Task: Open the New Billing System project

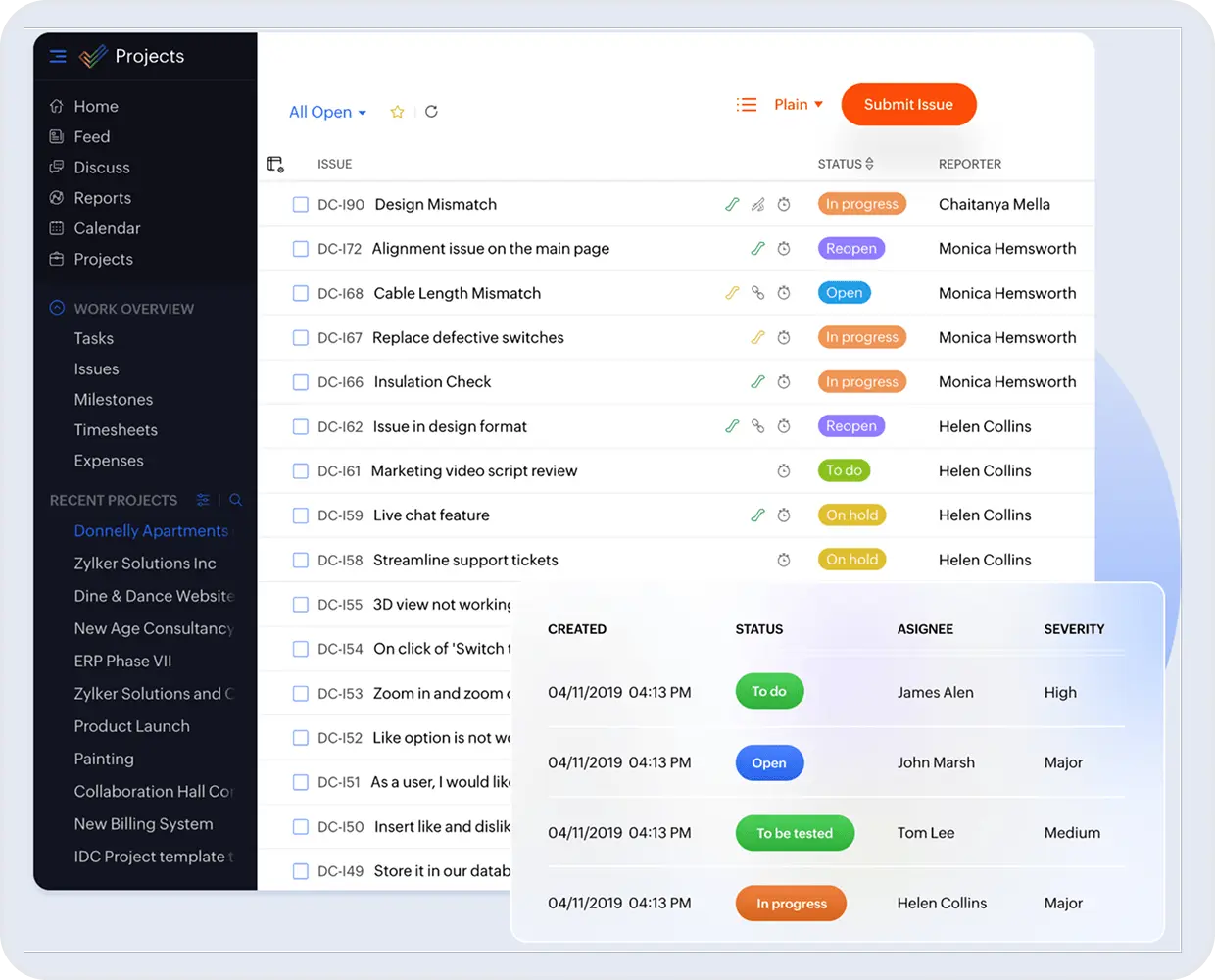Action: (x=143, y=824)
